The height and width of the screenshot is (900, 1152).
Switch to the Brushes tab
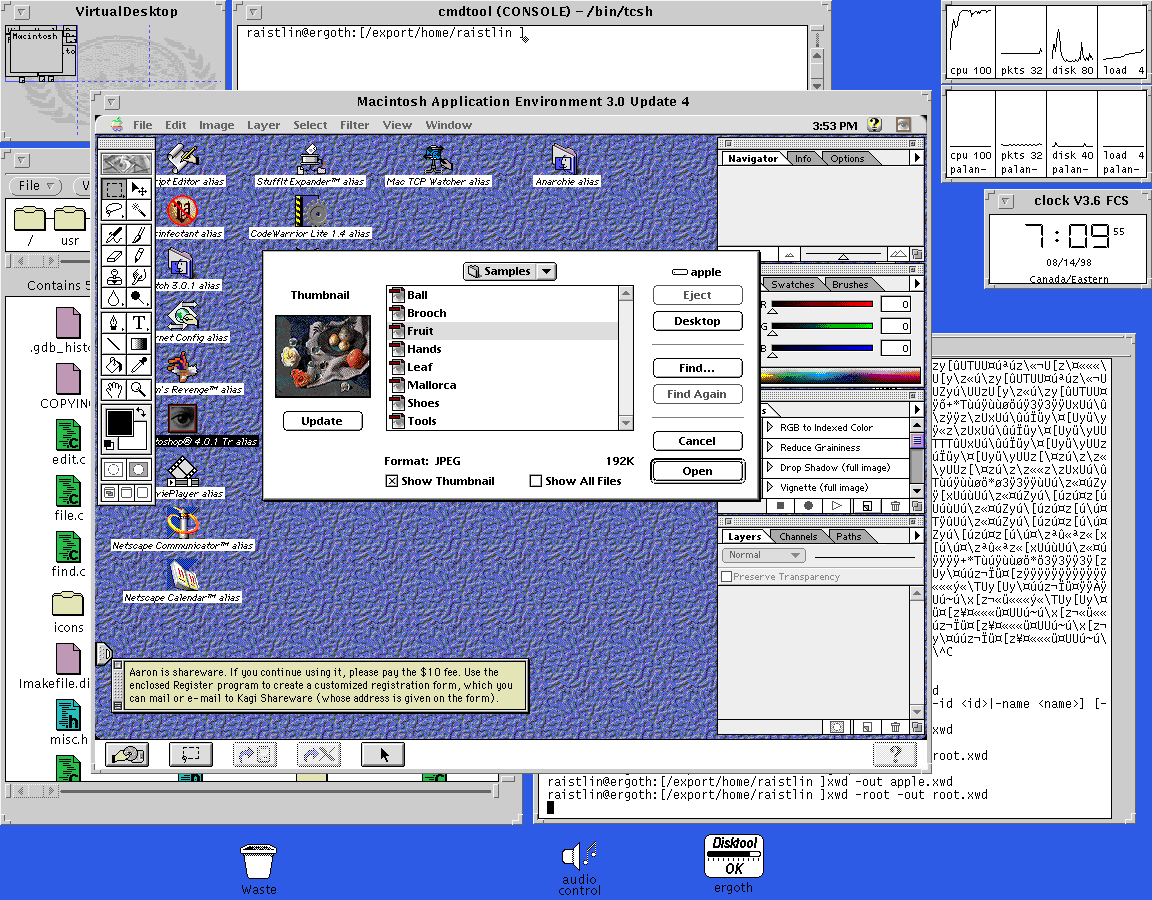(850, 284)
